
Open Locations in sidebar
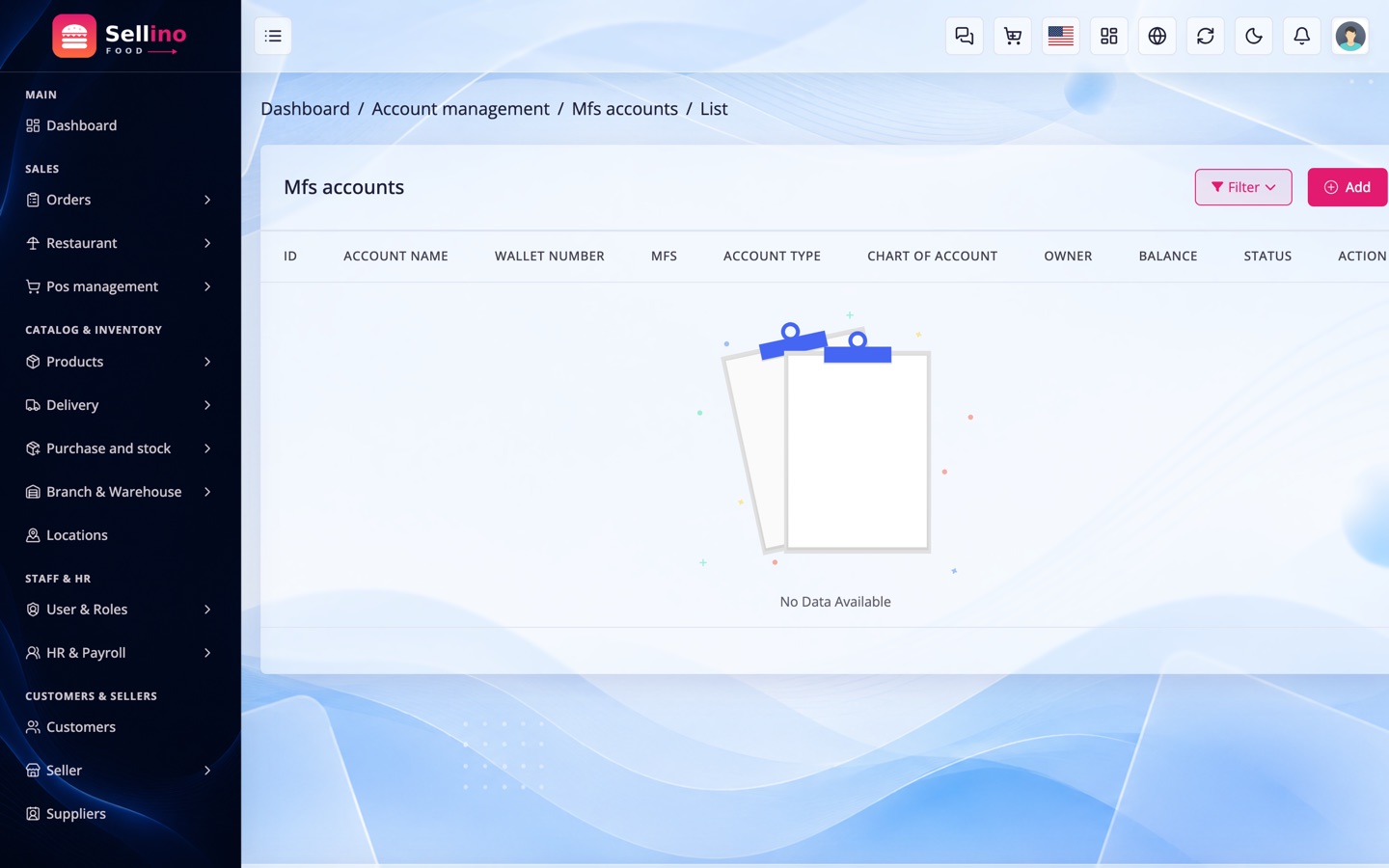click(120, 535)
